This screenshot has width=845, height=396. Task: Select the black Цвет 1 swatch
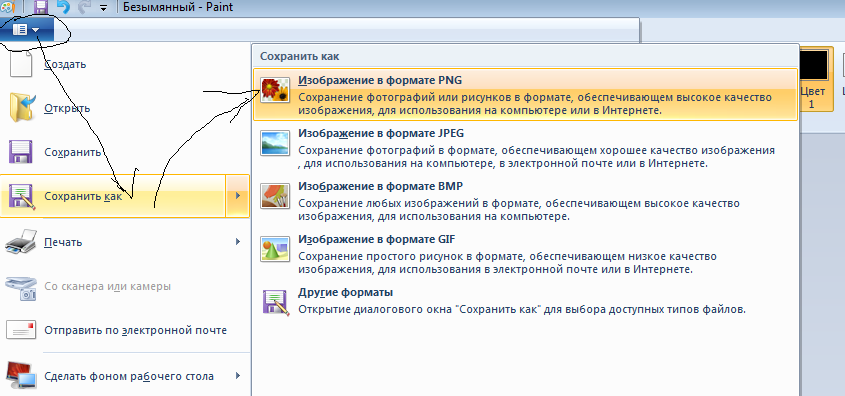pos(812,66)
